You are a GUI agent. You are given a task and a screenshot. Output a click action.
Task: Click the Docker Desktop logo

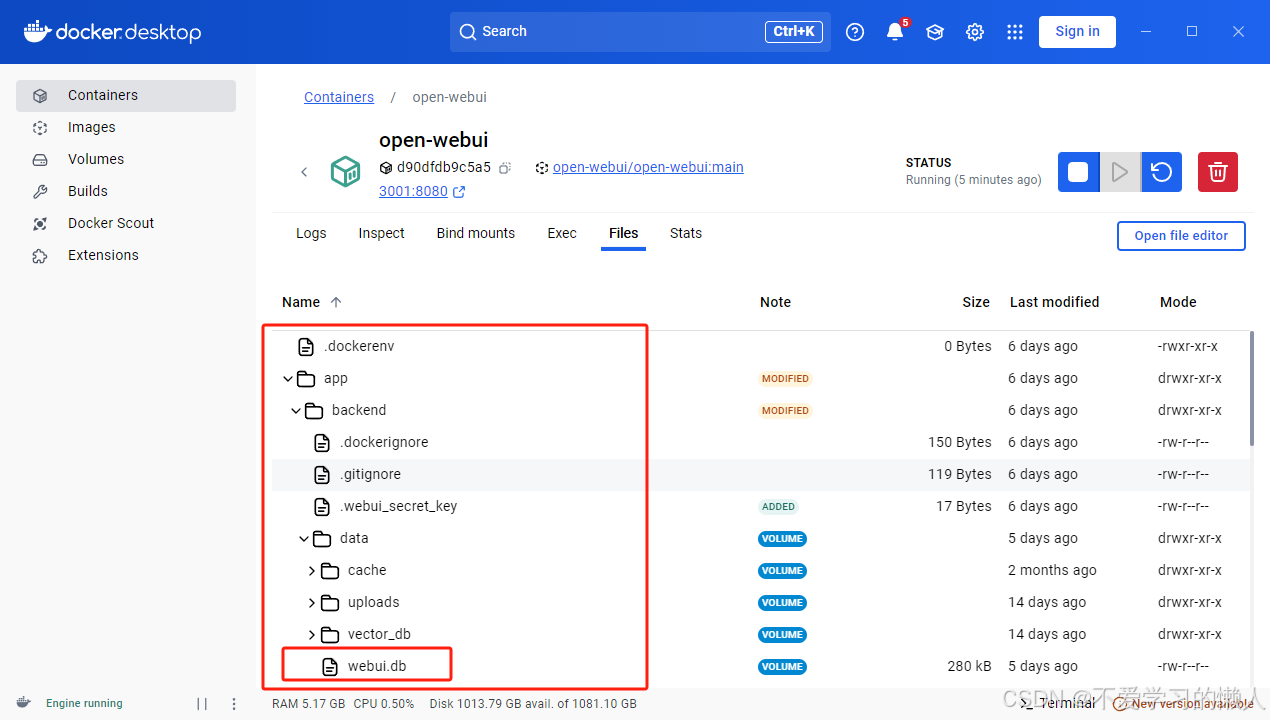click(112, 32)
